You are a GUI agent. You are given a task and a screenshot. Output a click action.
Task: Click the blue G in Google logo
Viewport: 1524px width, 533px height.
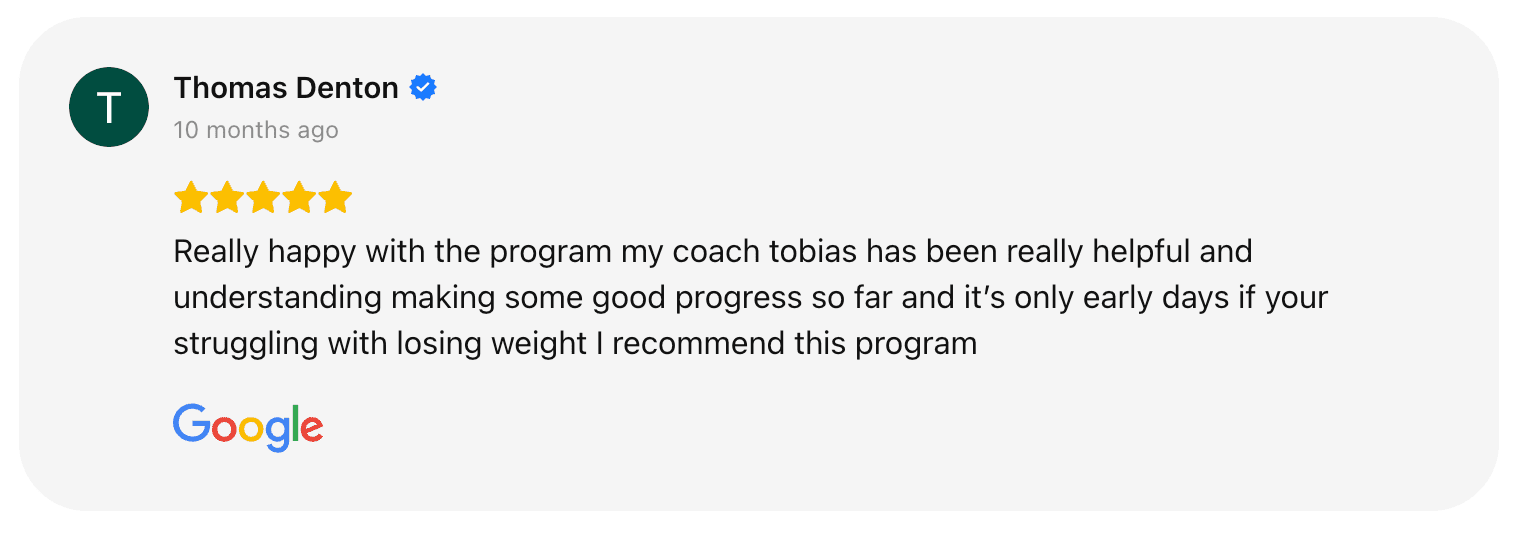192,424
